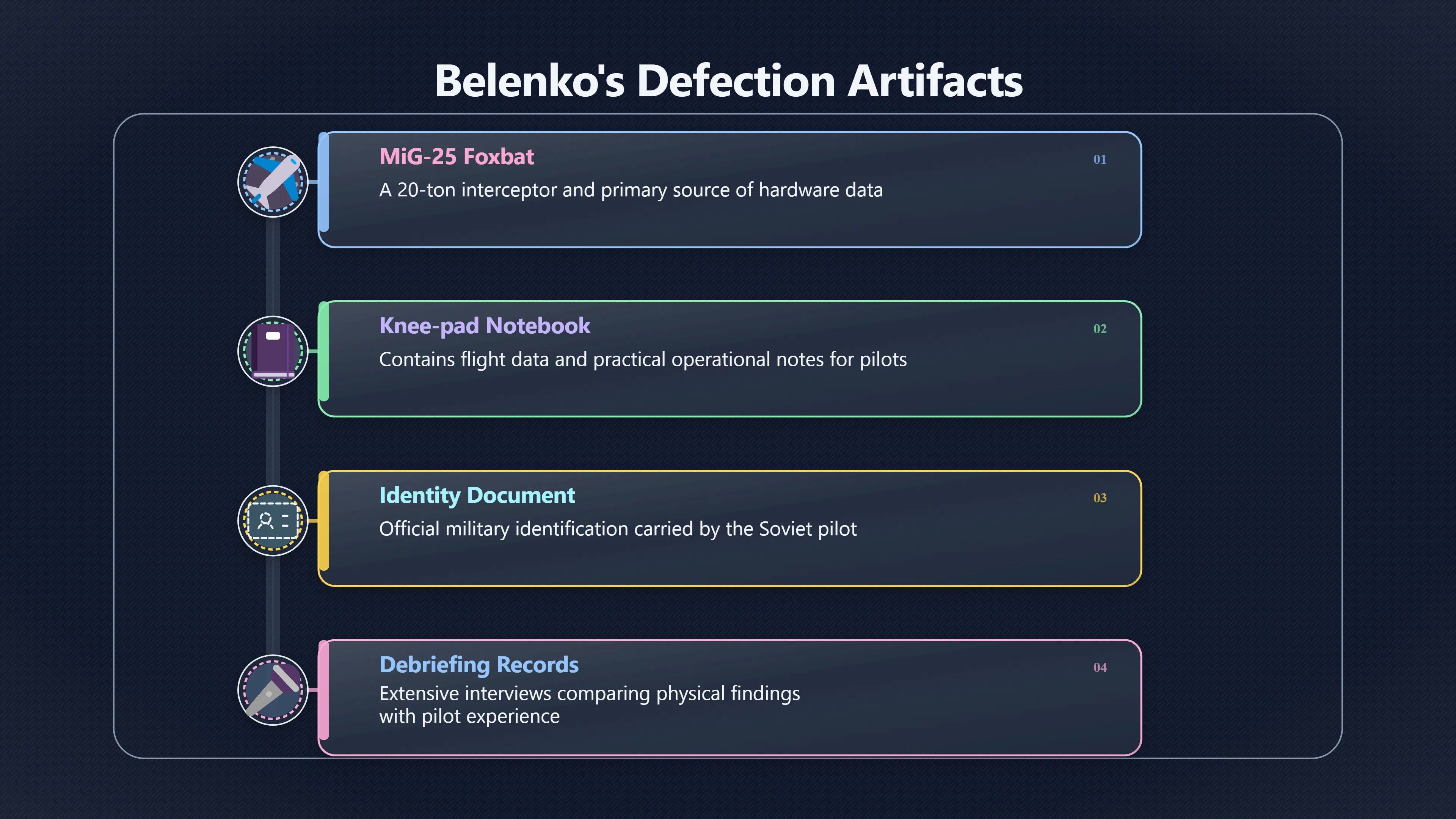Click the flight data description text

pyautogui.click(x=643, y=359)
